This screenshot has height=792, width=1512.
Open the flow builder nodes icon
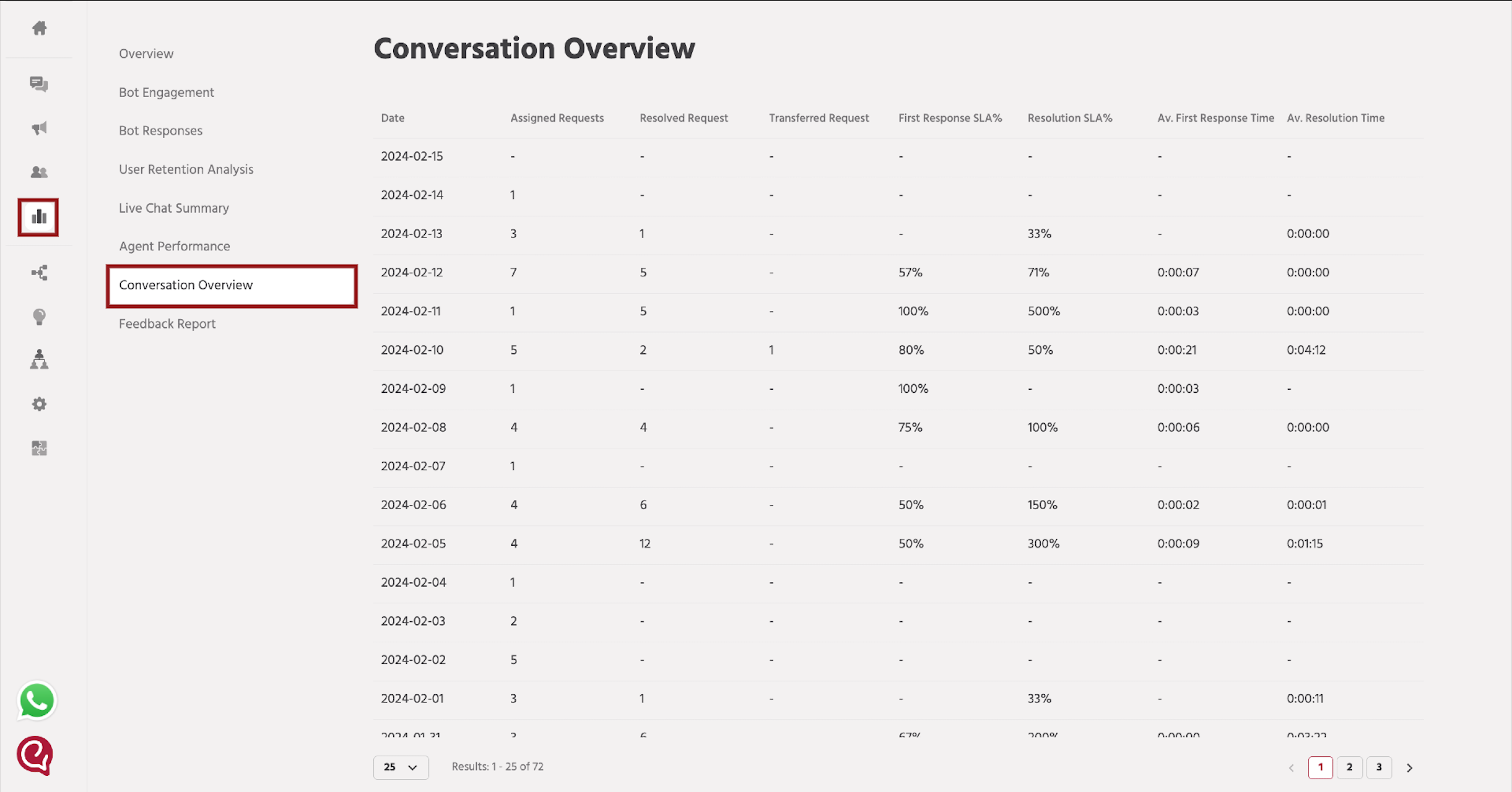(39, 273)
